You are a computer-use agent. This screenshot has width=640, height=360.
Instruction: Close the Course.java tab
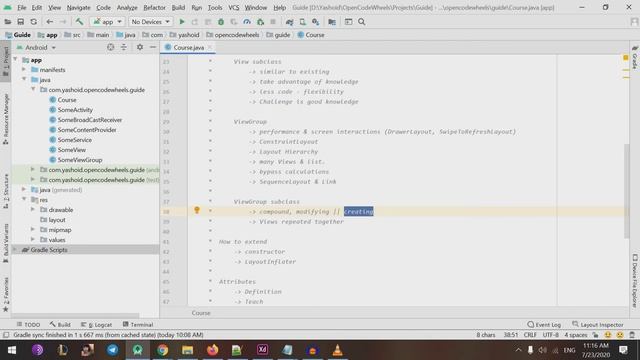(210, 47)
